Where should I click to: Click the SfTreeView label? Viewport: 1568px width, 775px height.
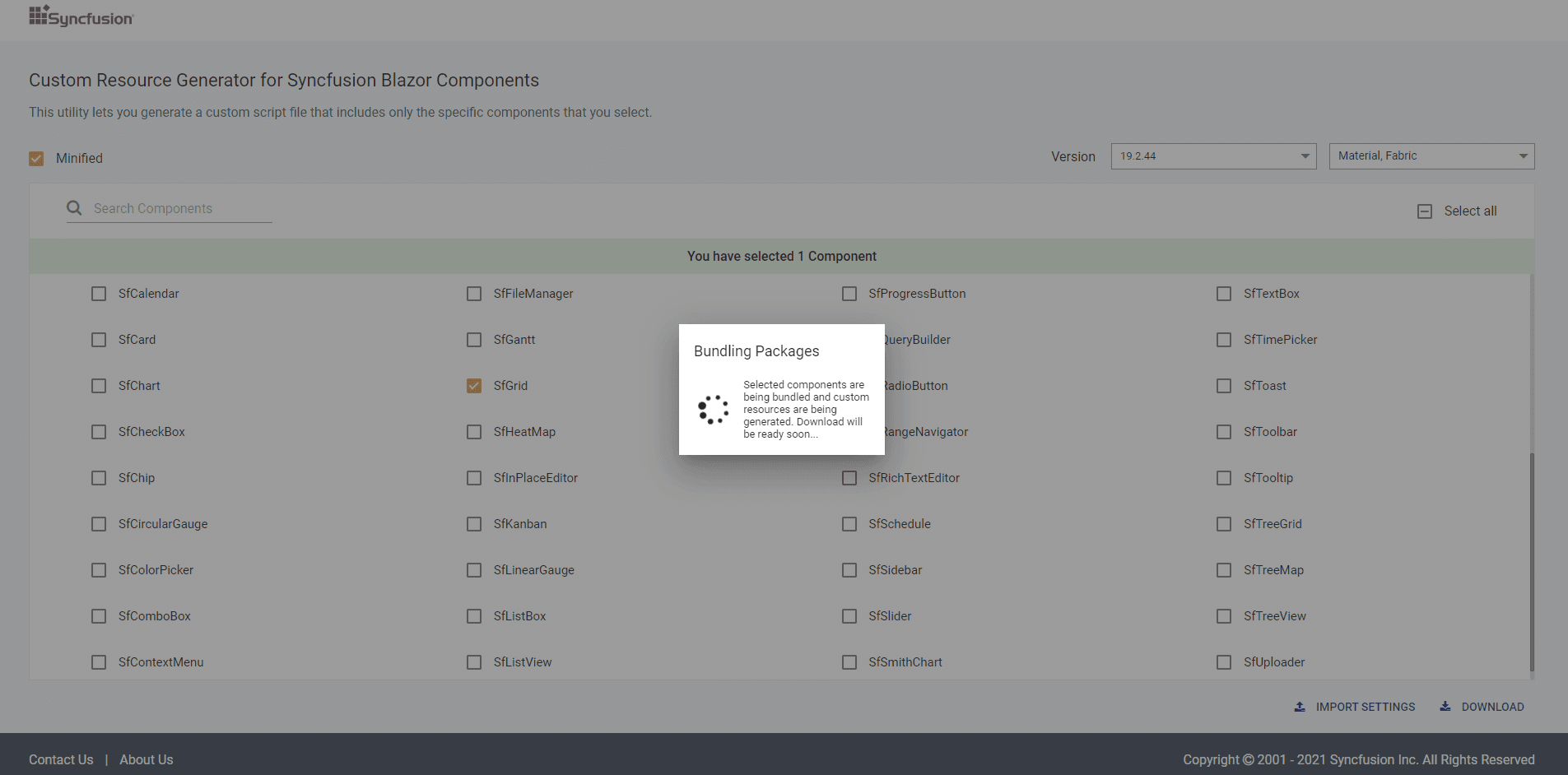(1275, 616)
